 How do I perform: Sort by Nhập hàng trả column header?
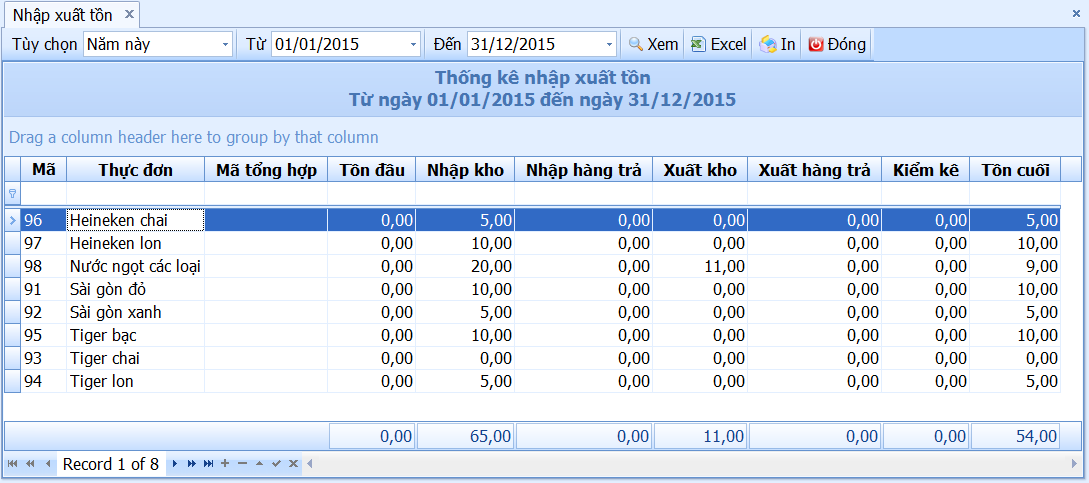pos(584,170)
